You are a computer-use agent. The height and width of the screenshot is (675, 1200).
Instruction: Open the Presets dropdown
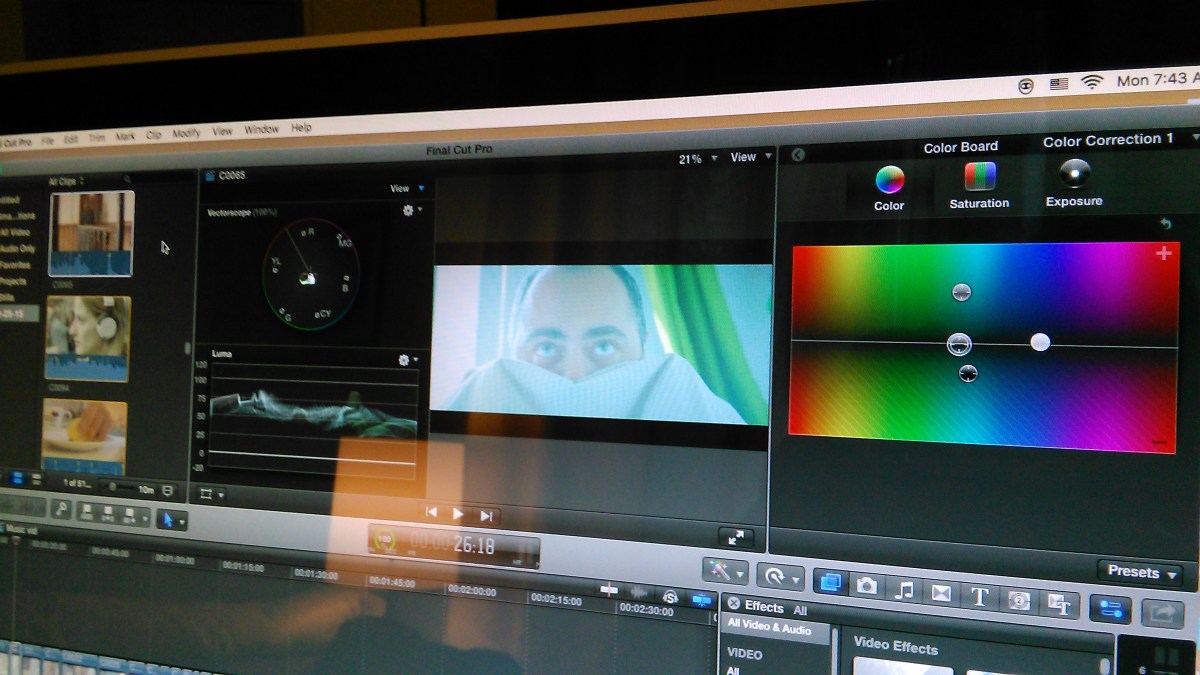[x=1139, y=573]
